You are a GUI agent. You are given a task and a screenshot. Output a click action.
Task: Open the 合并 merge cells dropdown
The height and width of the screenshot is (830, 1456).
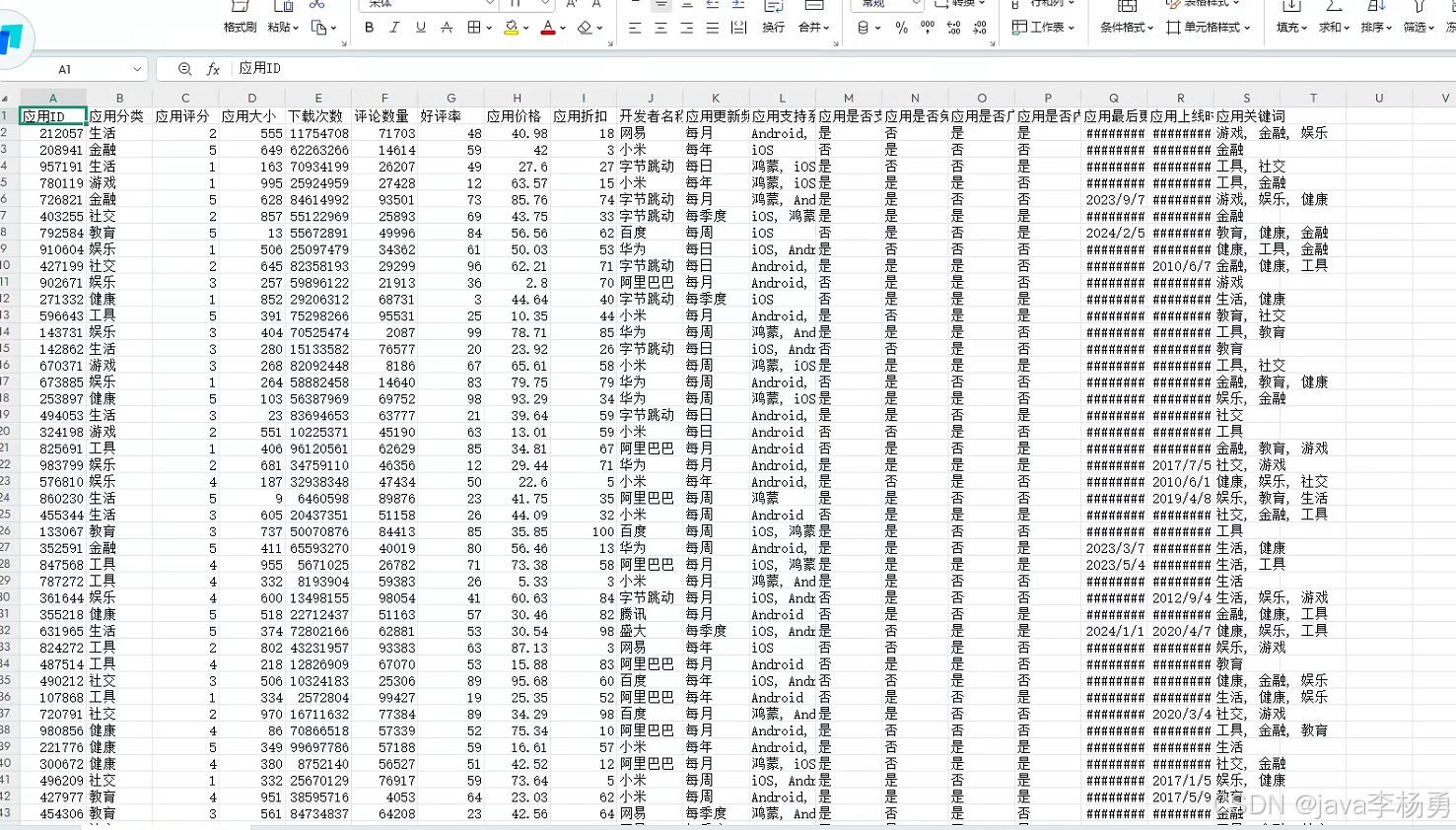(814, 28)
